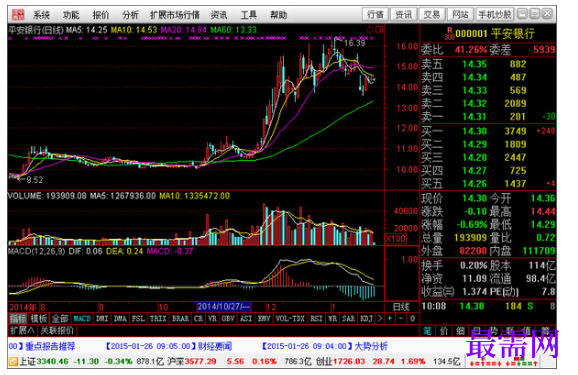The width and height of the screenshot is (578, 375).
Task: Click the plus zoom-in indicator button
Action: (x=390, y=318)
